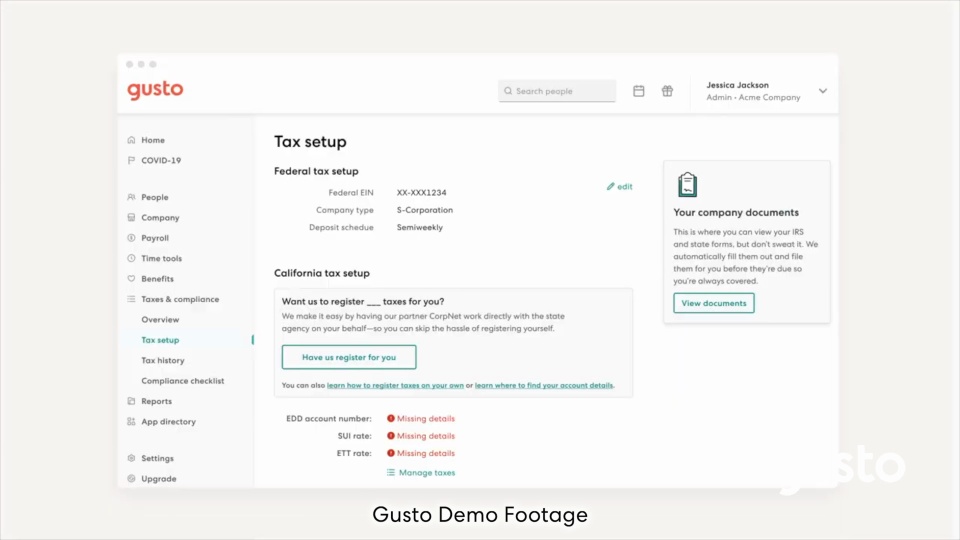The height and width of the screenshot is (540, 960).
Task: Click Missing details for ETT rate
Action: [426, 453]
